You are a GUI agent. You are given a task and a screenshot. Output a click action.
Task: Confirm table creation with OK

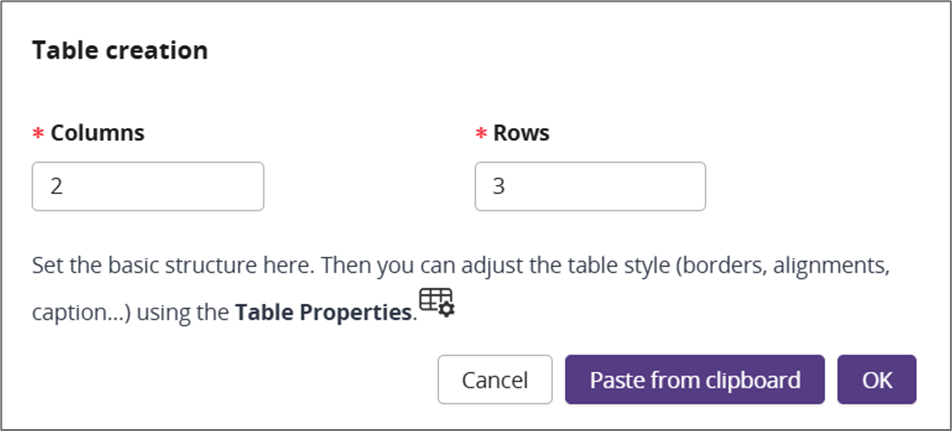pyautogui.click(x=877, y=380)
